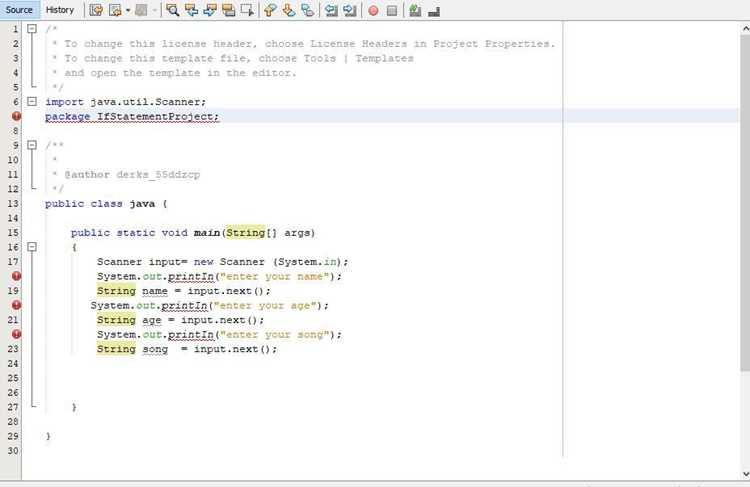Click "song" variable in String declaration
This screenshot has width=750, height=487.
click(155, 350)
